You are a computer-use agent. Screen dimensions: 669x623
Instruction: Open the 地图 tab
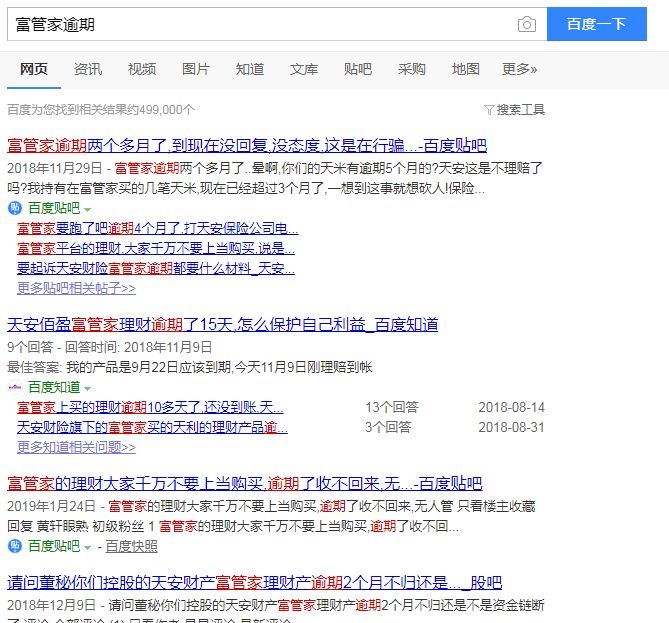[465, 69]
